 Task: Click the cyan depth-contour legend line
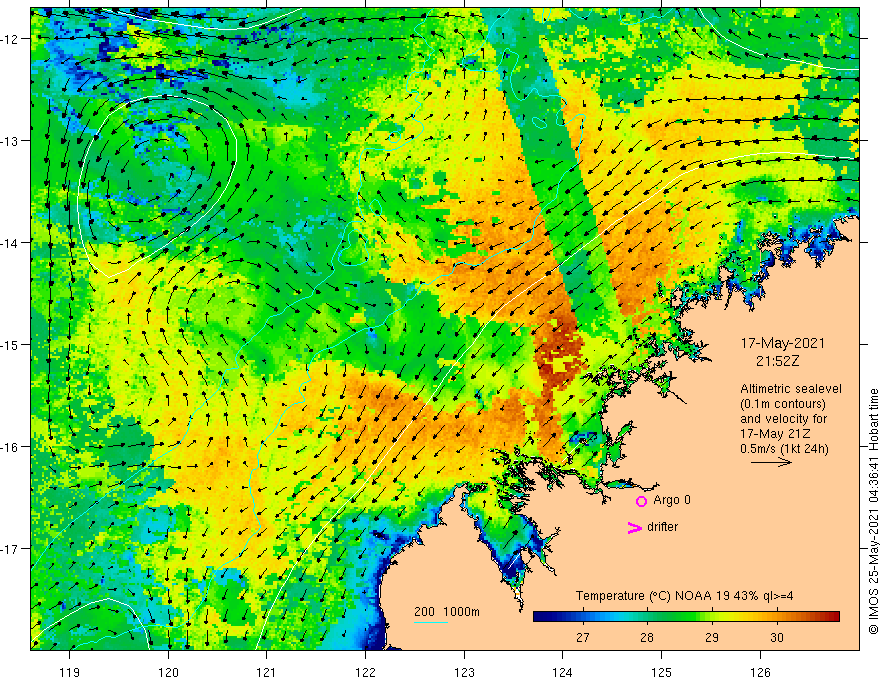[431, 622]
